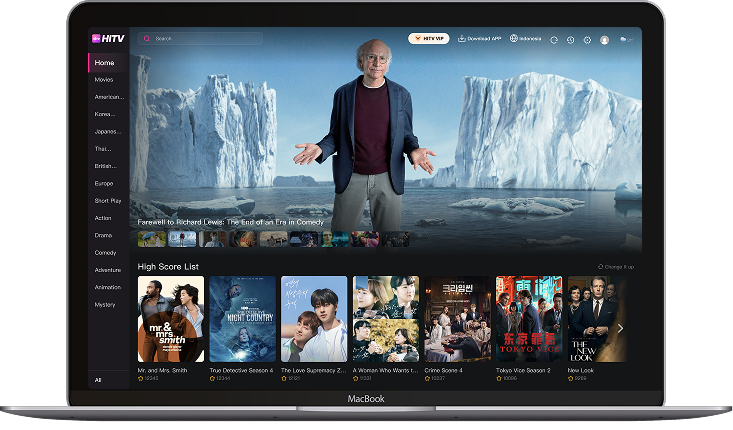Go to Short Play category
The width and height of the screenshot is (733, 430).
pos(108,200)
